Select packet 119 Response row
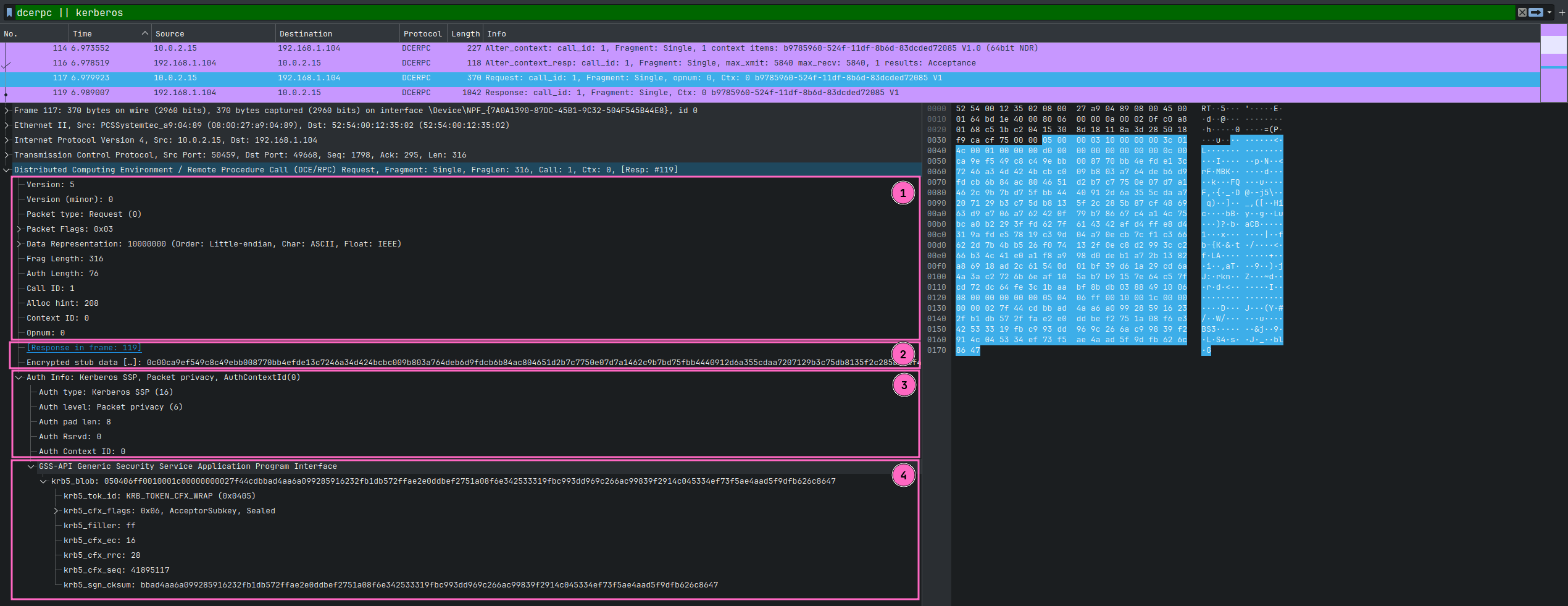The width and height of the screenshot is (1568, 606). [770, 93]
